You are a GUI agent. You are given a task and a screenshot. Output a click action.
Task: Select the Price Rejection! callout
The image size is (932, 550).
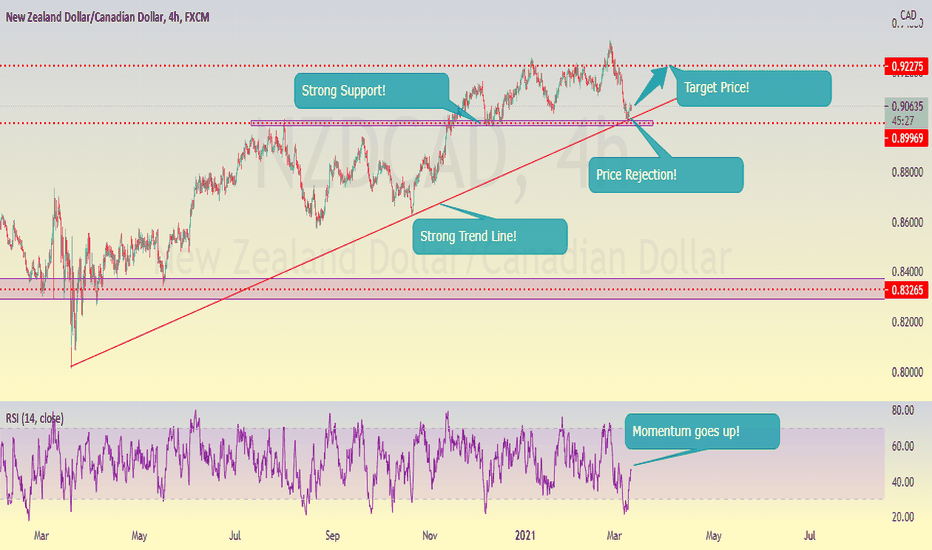[x=666, y=175]
